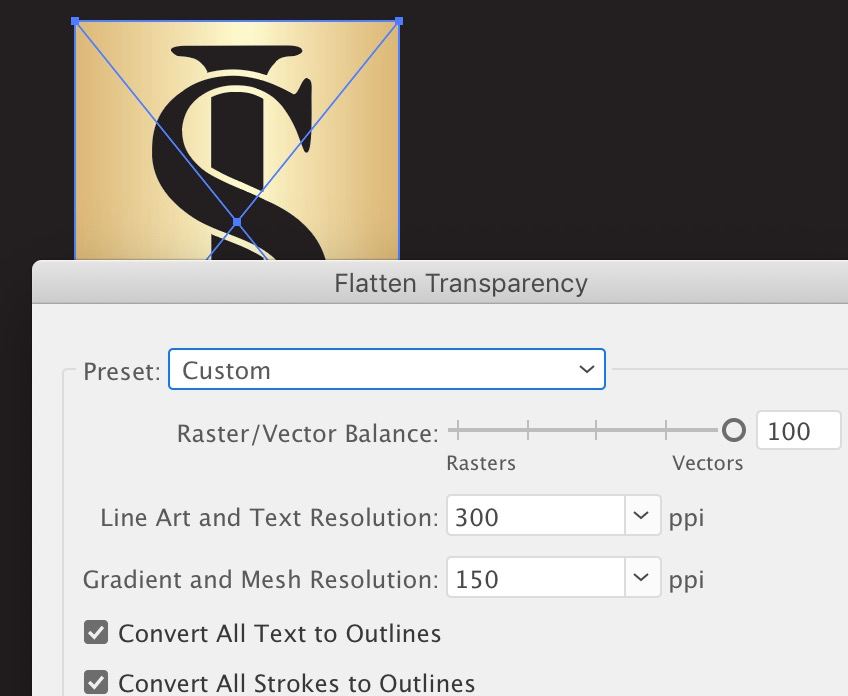Click the Flatten Transparency dialog title bar
This screenshot has width=848, height=696.
click(x=460, y=283)
